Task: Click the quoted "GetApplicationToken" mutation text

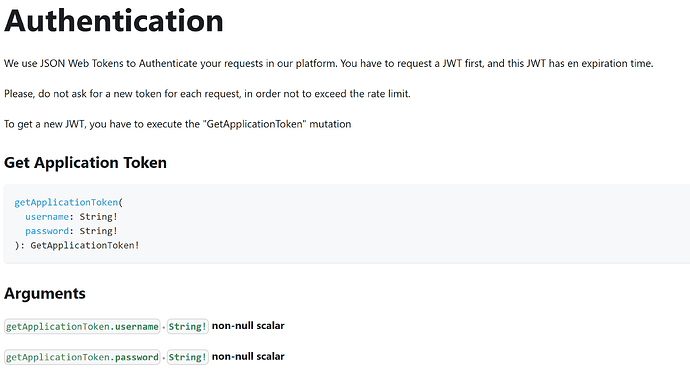Action: coord(254,124)
